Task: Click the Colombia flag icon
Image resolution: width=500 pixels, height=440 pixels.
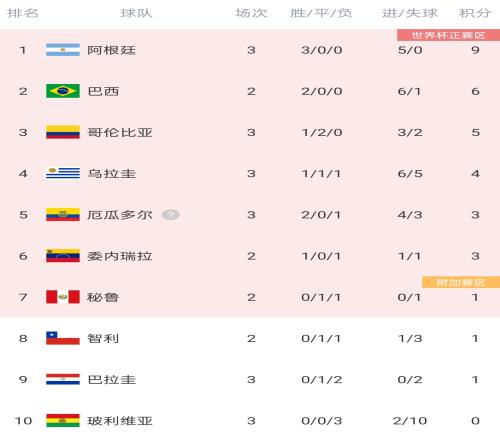Action: point(63,132)
